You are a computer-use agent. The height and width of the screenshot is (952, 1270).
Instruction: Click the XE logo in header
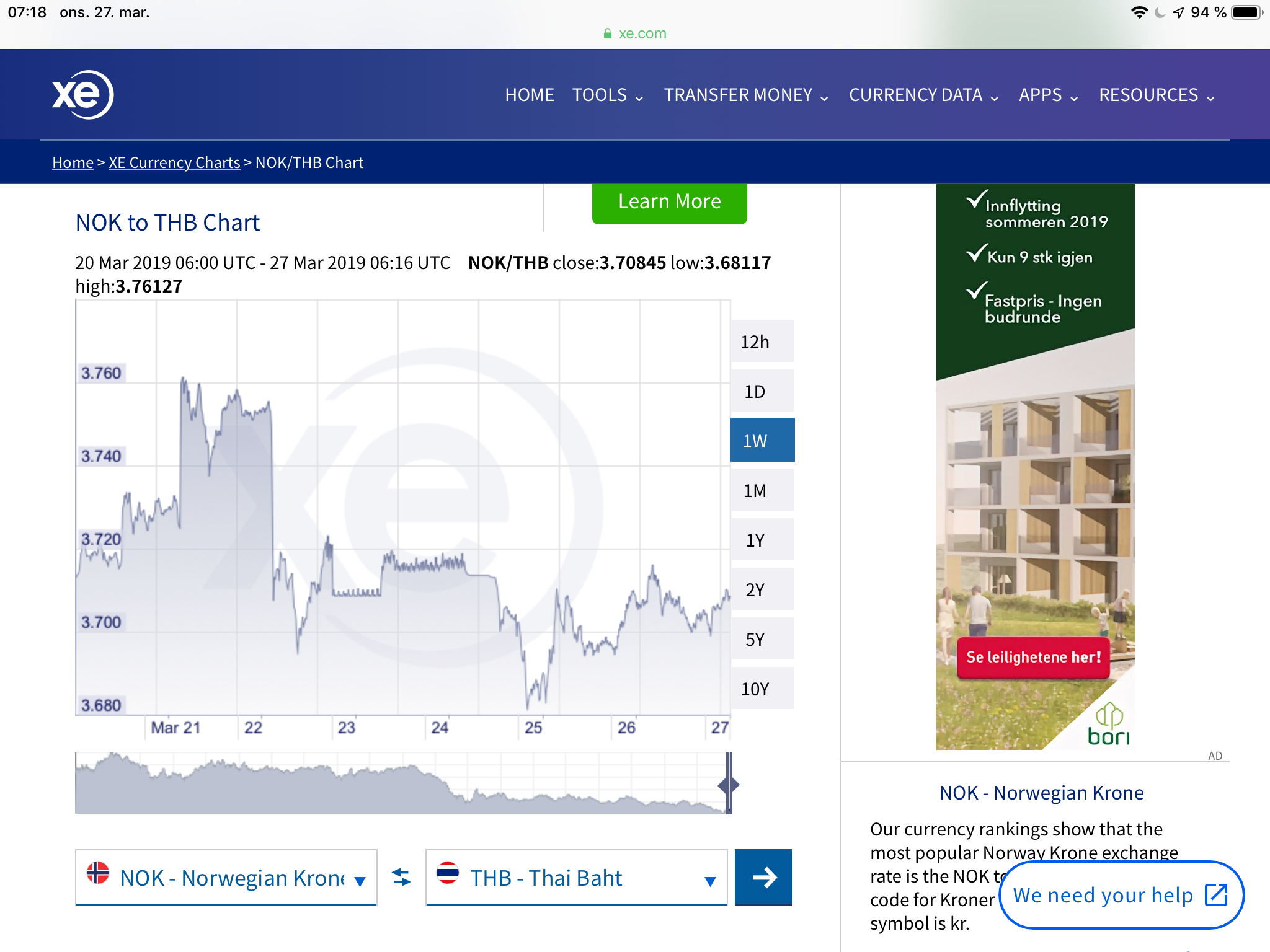tap(82, 94)
